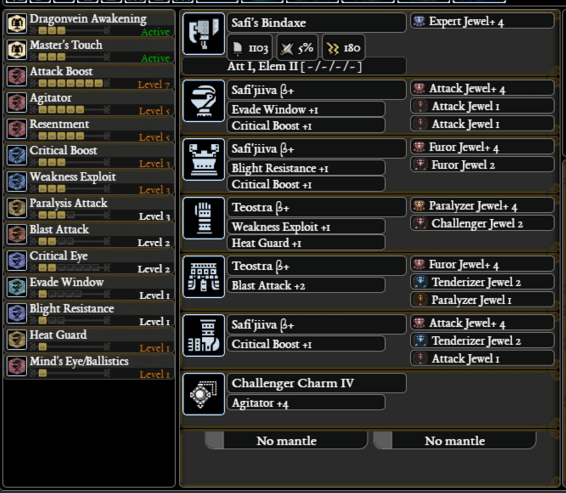Image resolution: width=566 pixels, height=493 pixels.
Task: Click the Attack Boost level bar
Action: (x=70, y=84)
